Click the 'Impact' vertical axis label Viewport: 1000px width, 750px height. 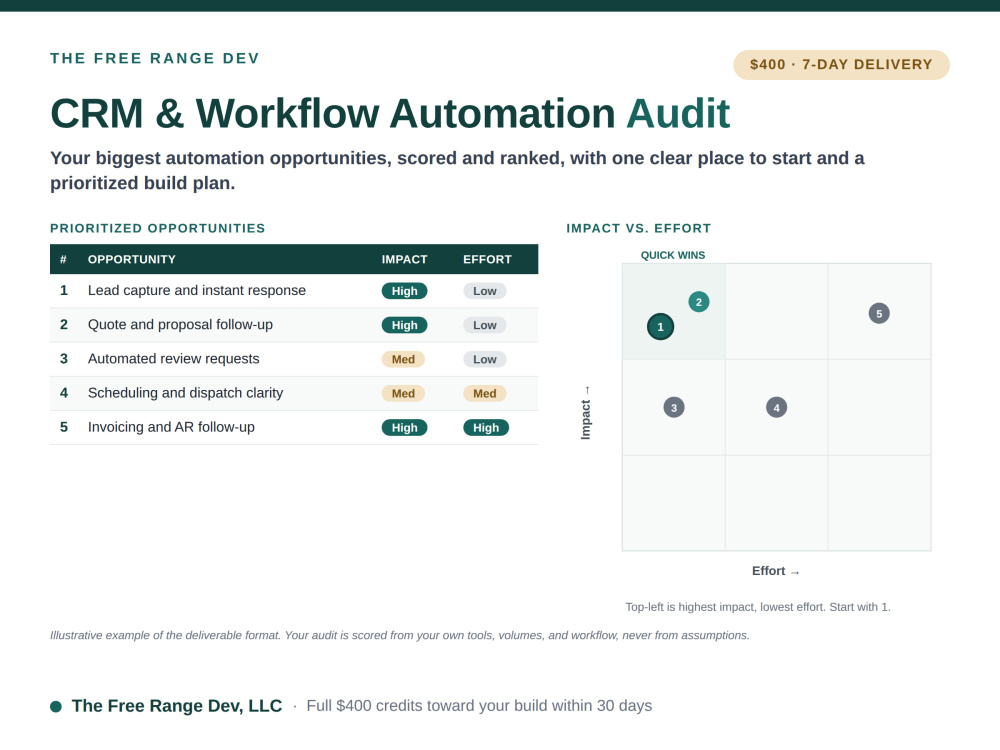585,413
